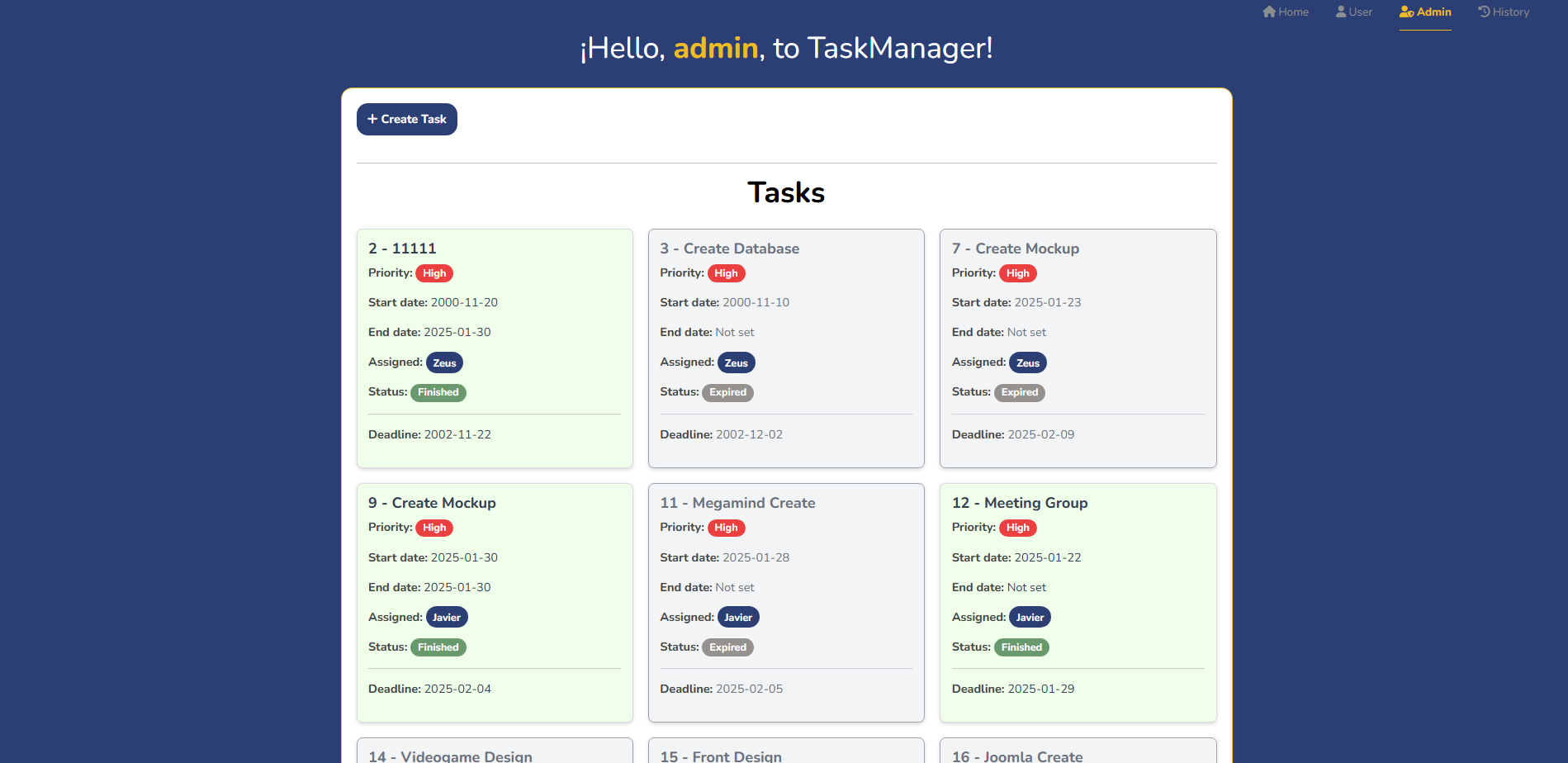Go to the Home menu item
Viewport: 1568px width, 763px height.
1286,12
